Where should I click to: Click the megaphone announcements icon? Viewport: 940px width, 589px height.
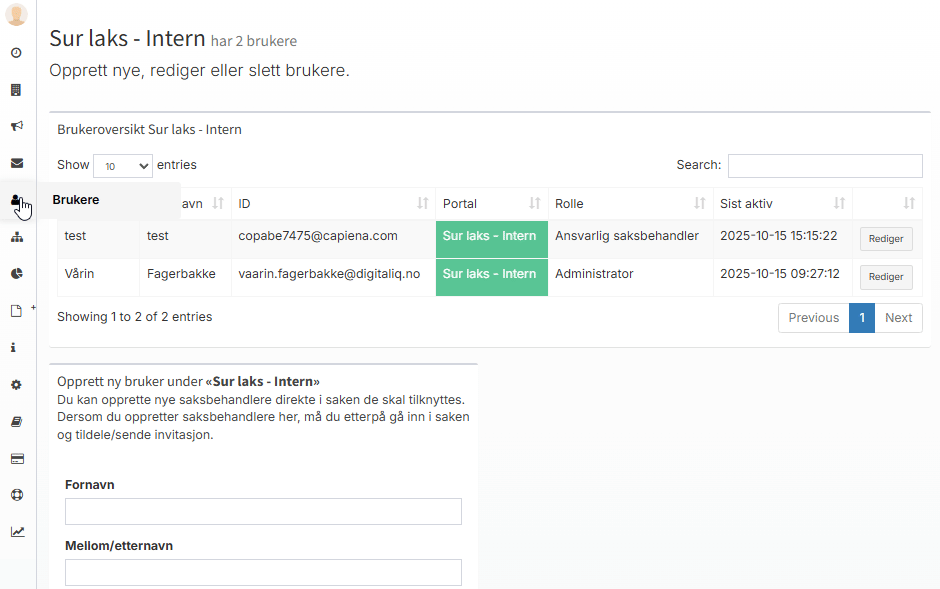[16, 126]
